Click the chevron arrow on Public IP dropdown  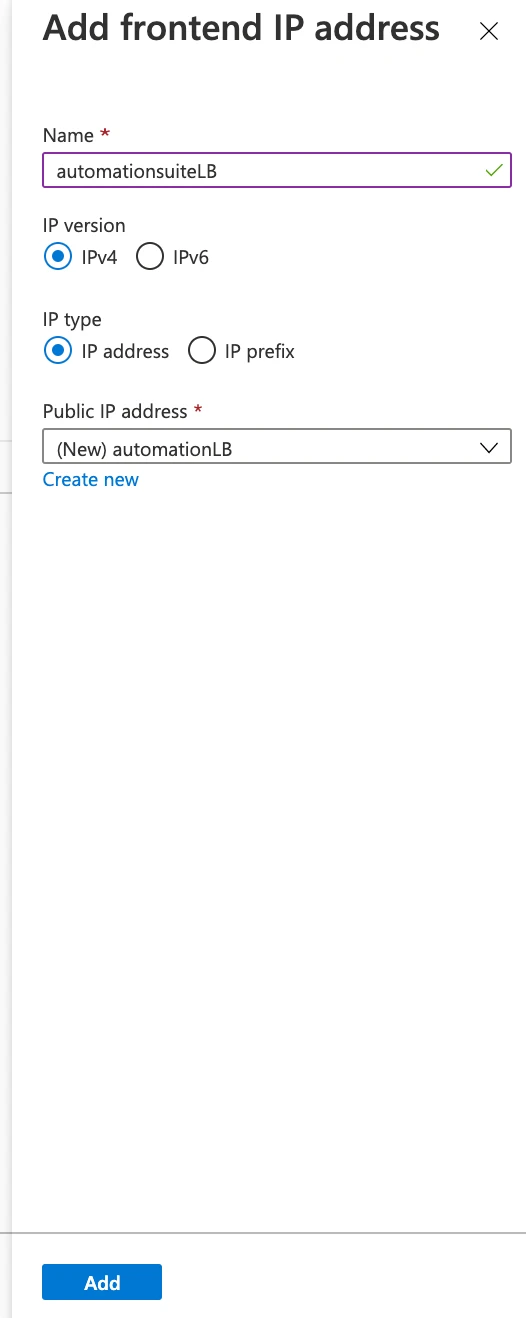(489, 448)
